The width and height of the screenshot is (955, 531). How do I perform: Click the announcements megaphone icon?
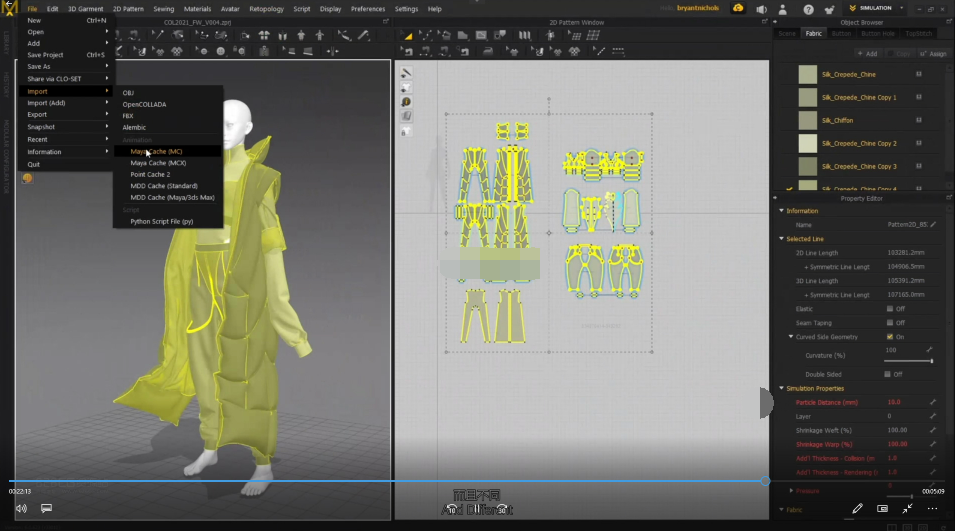click(x=761, y=9)
